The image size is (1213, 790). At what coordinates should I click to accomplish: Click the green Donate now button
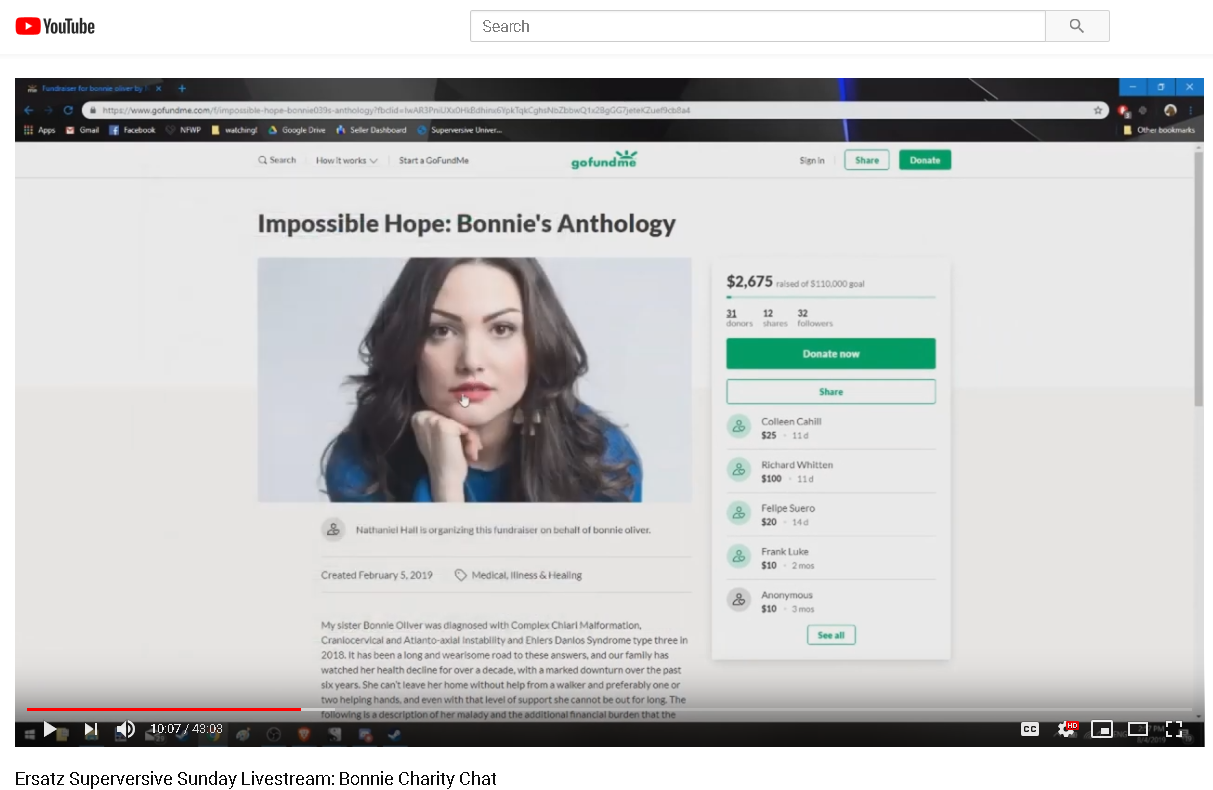(x=830, y=354)
